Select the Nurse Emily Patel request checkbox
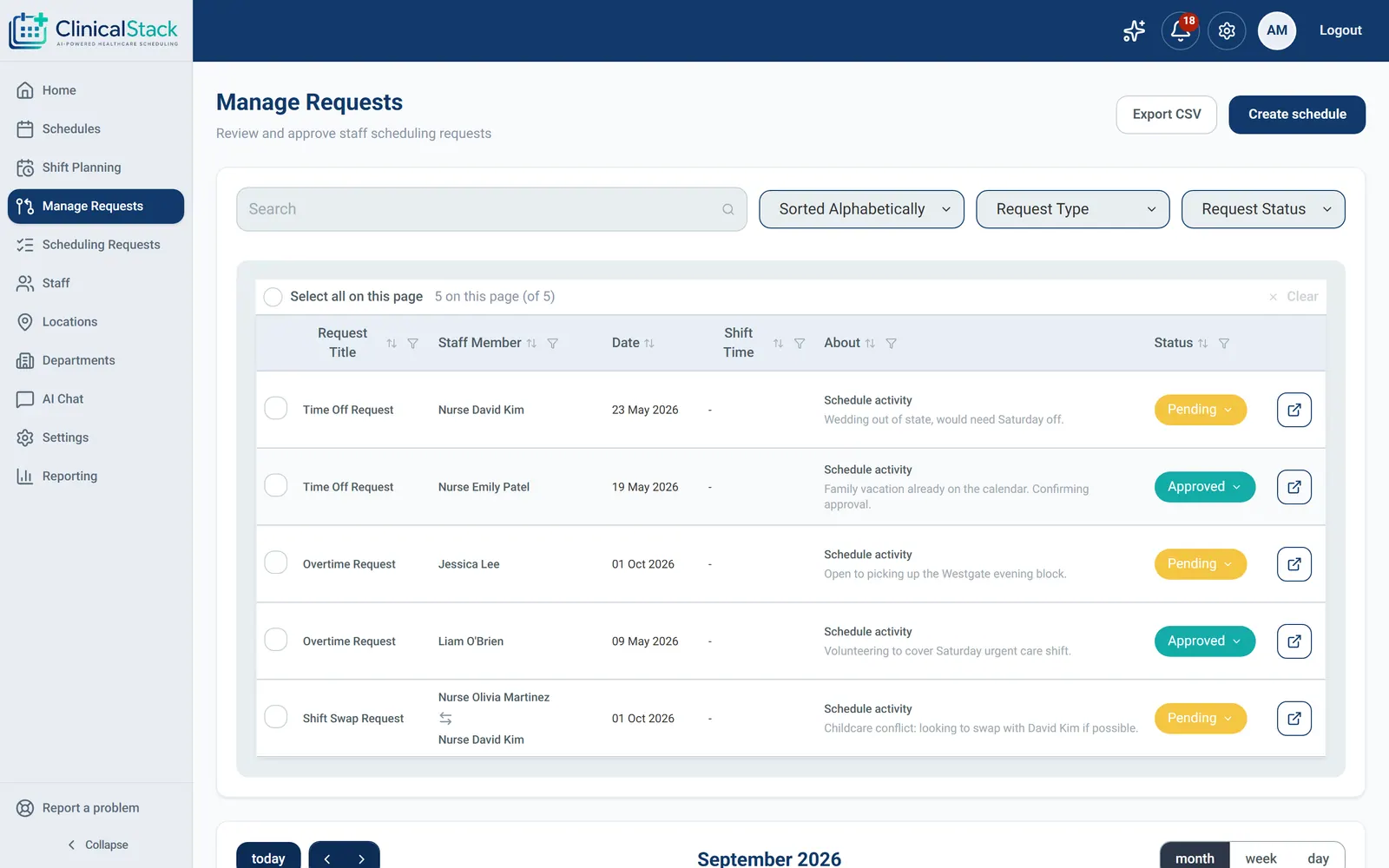The width and height of the screenshot is (1389, 868). coord(276,485)
